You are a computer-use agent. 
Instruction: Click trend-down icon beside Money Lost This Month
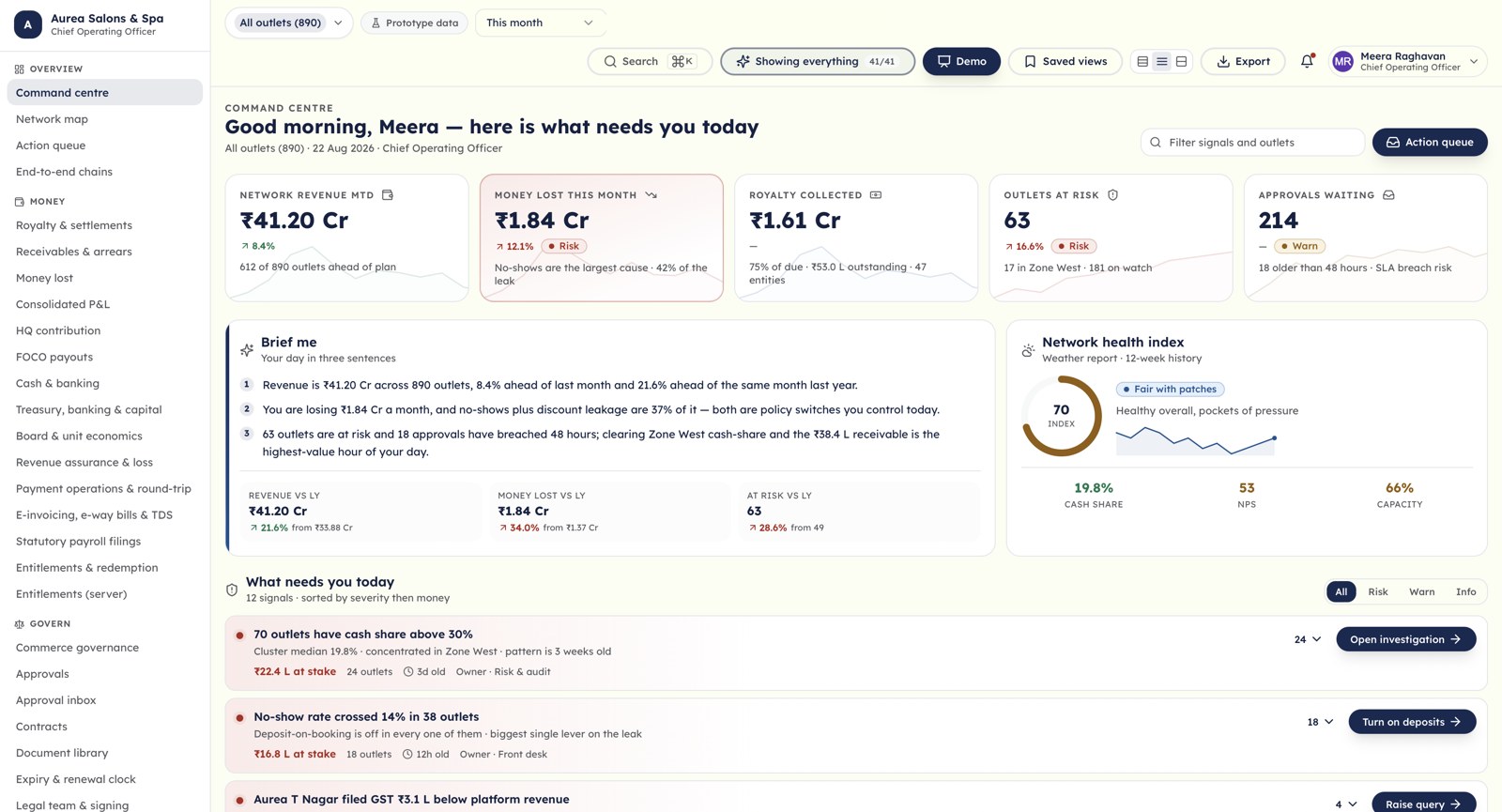coord(651,195)
